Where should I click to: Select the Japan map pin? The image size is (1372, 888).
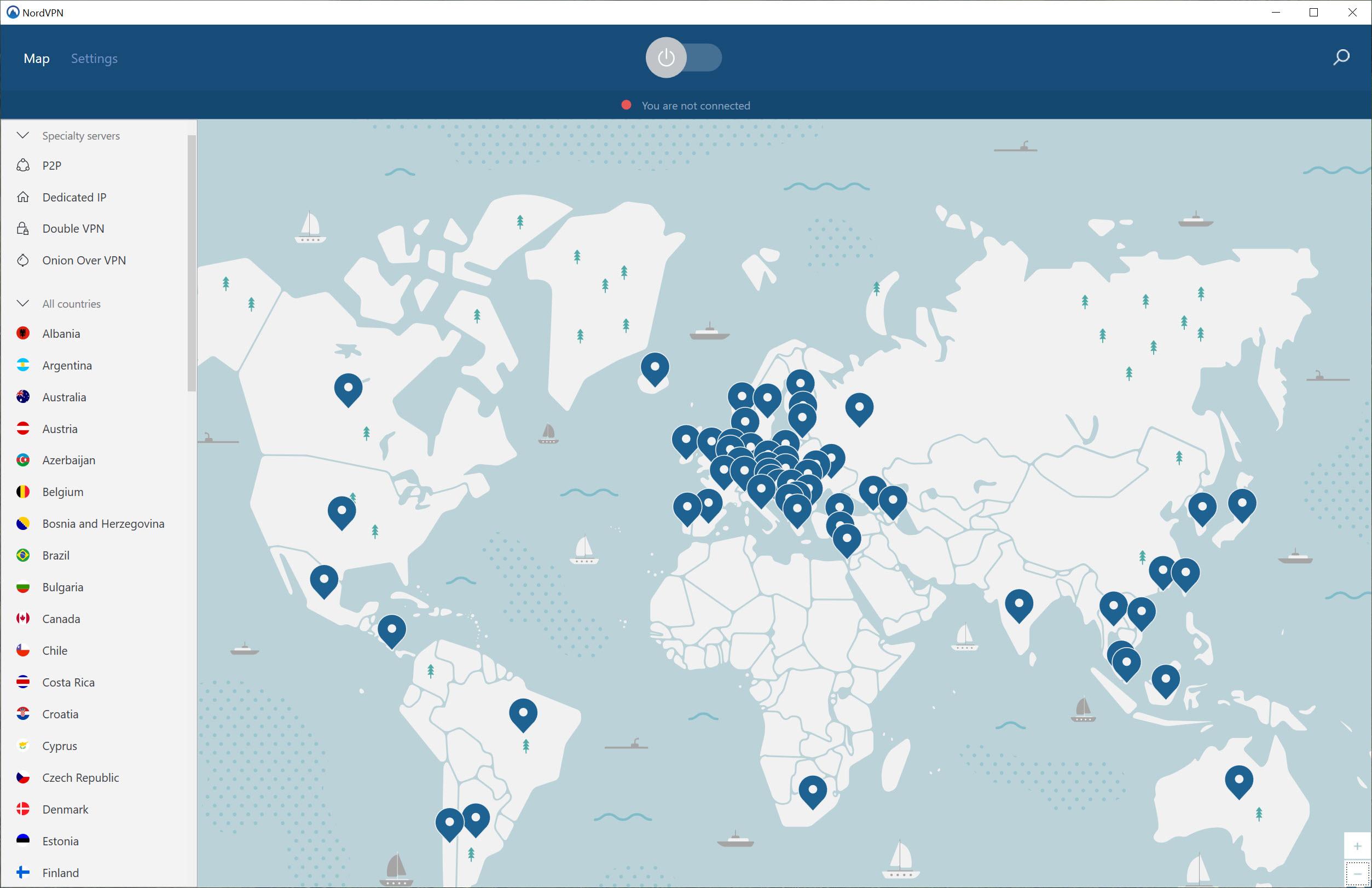tap(1242, 505)
